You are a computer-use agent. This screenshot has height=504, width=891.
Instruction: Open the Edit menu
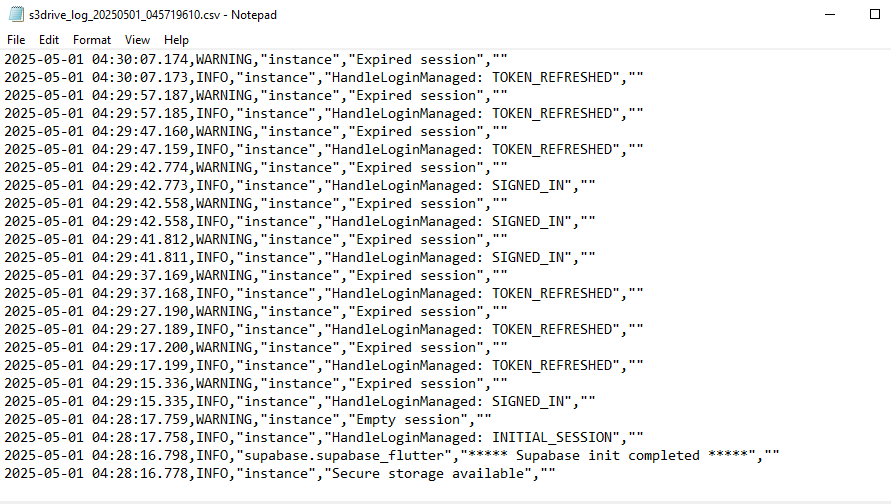click(49, 40)
